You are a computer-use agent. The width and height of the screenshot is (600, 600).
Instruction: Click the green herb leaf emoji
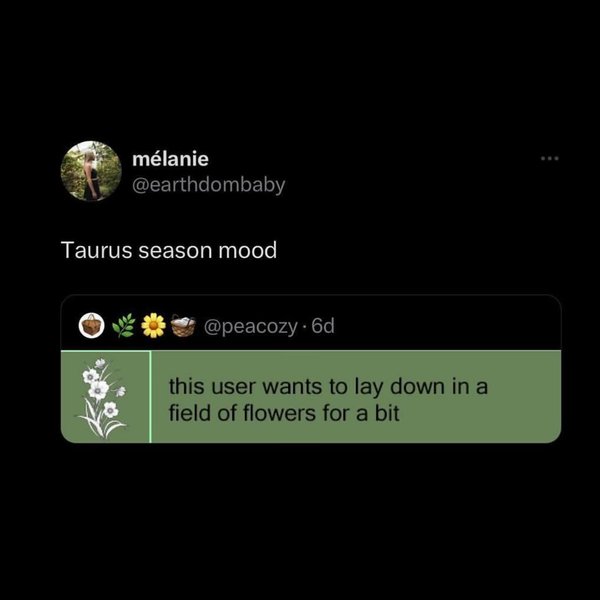(124, 325)
